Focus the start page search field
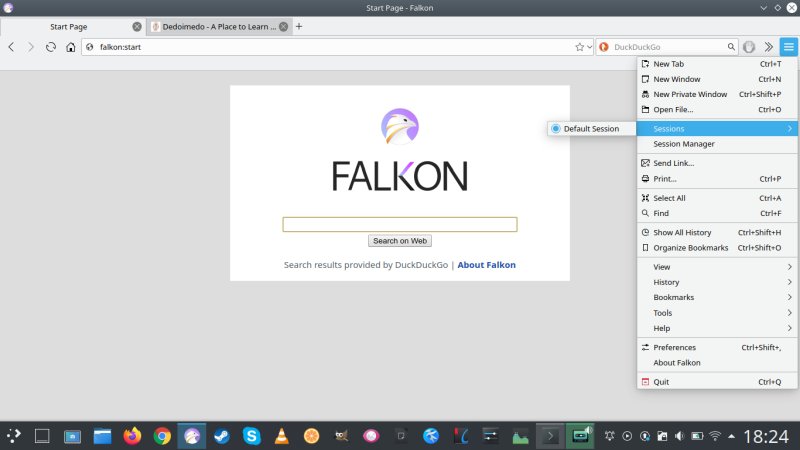The width and height of the screenshot is (800, 450). coord(400,224)
